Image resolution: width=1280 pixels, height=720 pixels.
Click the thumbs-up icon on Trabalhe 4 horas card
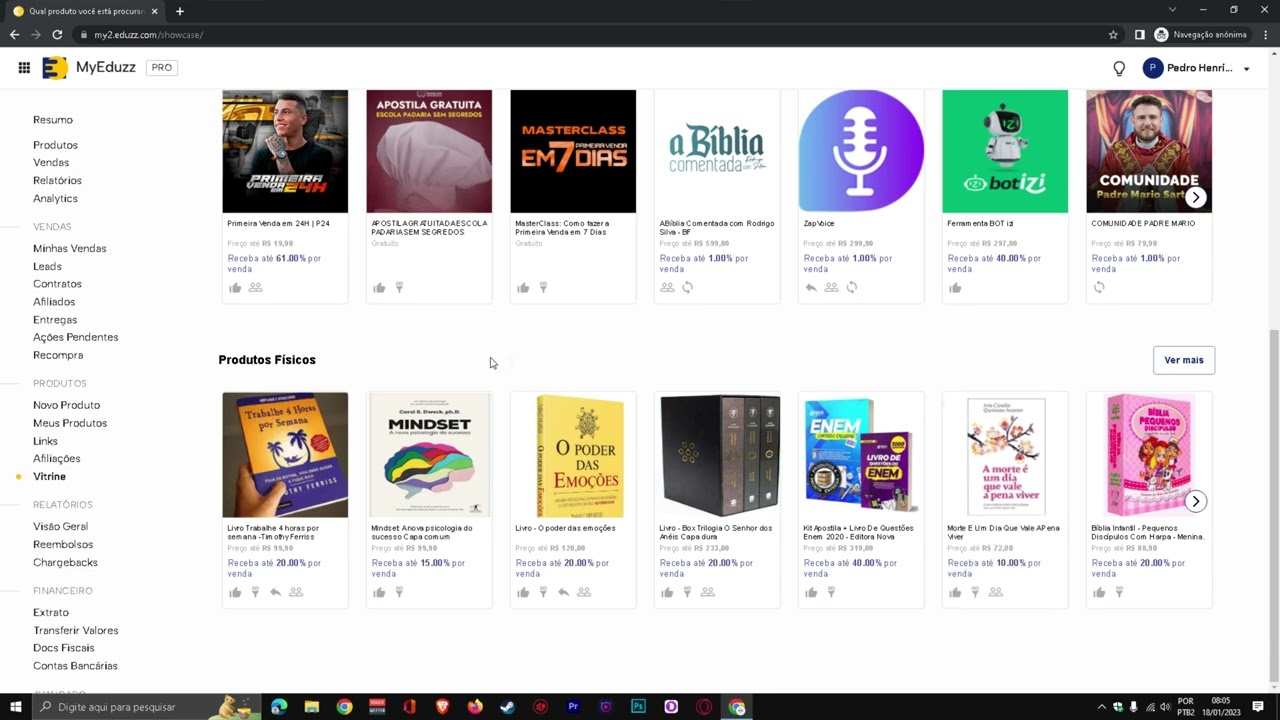[x=235, y=593]
